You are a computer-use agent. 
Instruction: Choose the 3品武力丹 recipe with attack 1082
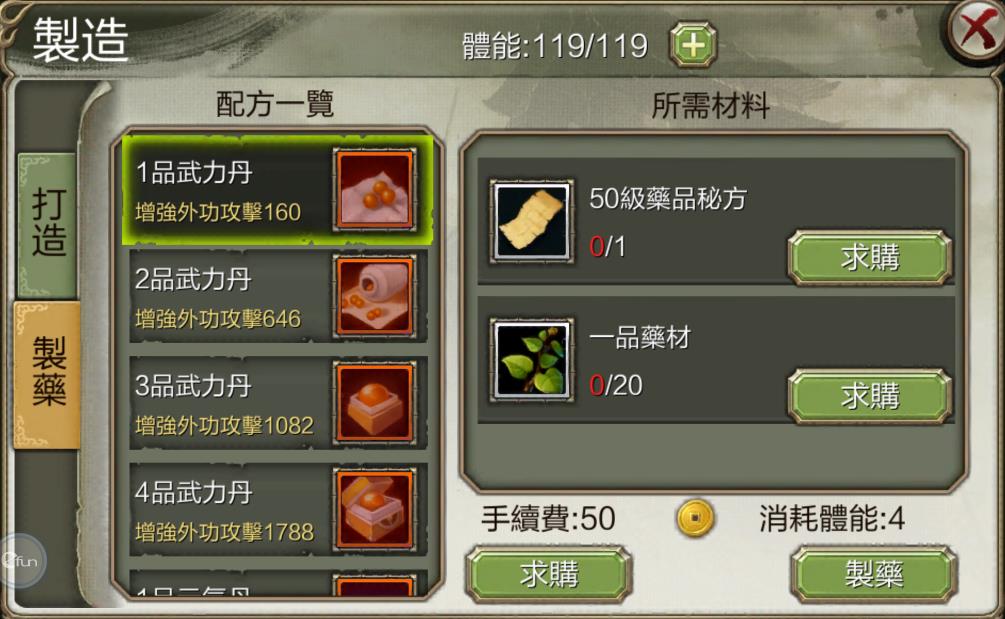[278, 402]
